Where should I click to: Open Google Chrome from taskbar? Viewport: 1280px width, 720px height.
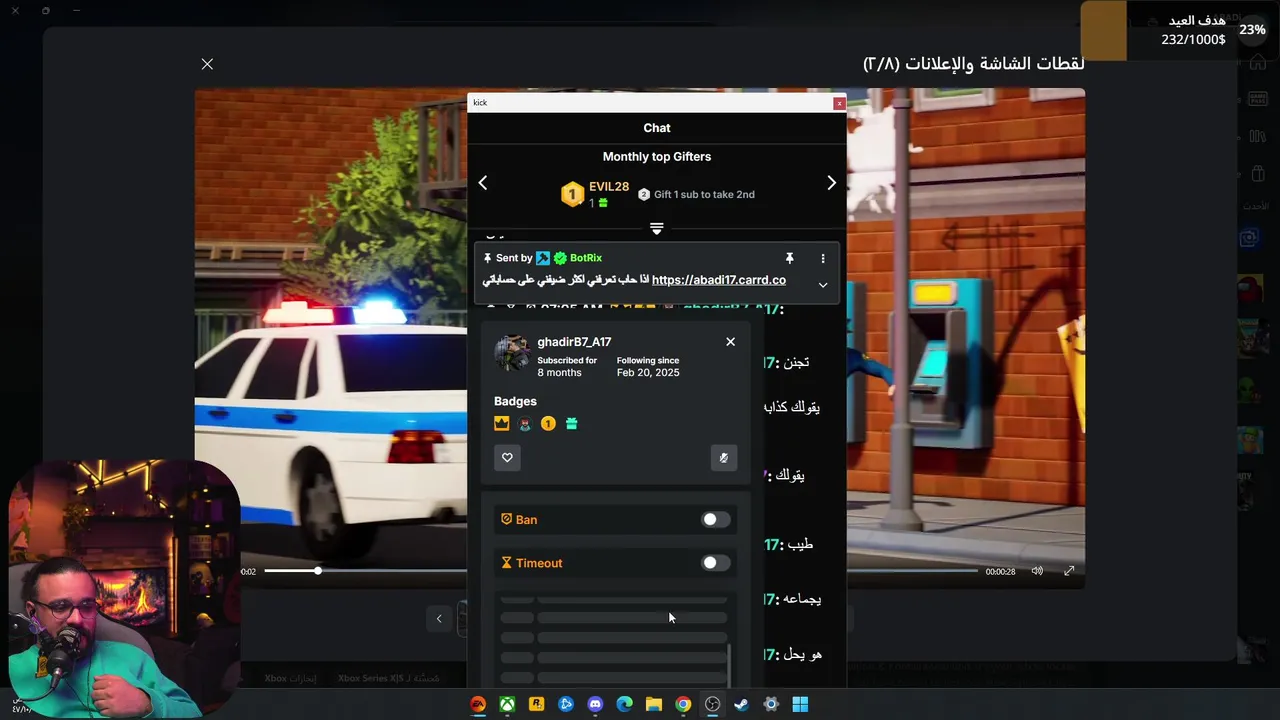(x=683, y=704)
